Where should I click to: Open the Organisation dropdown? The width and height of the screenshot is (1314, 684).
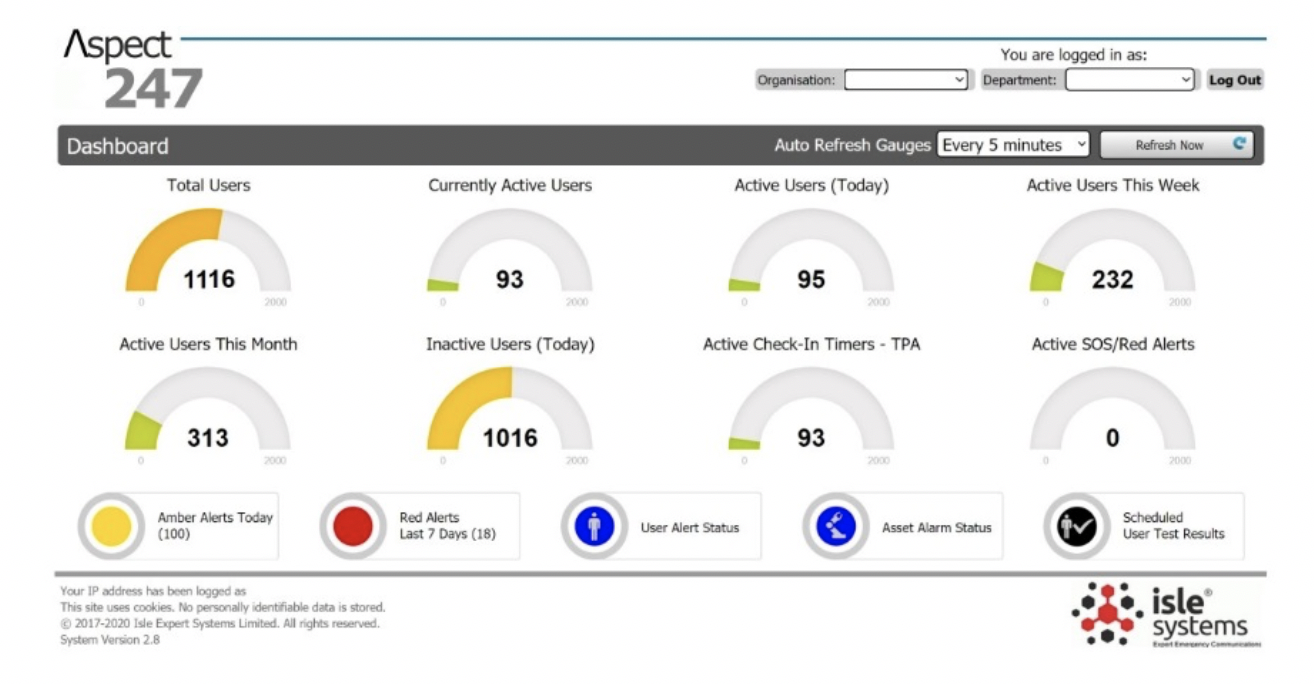pyautogui.click(x=907, y=80)
